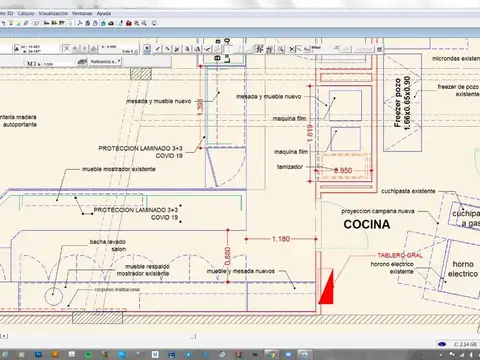Screen dimensions: 480x360
Task: Click the 'mueble y mesada nuevos' label
Action: coord(241,271)
